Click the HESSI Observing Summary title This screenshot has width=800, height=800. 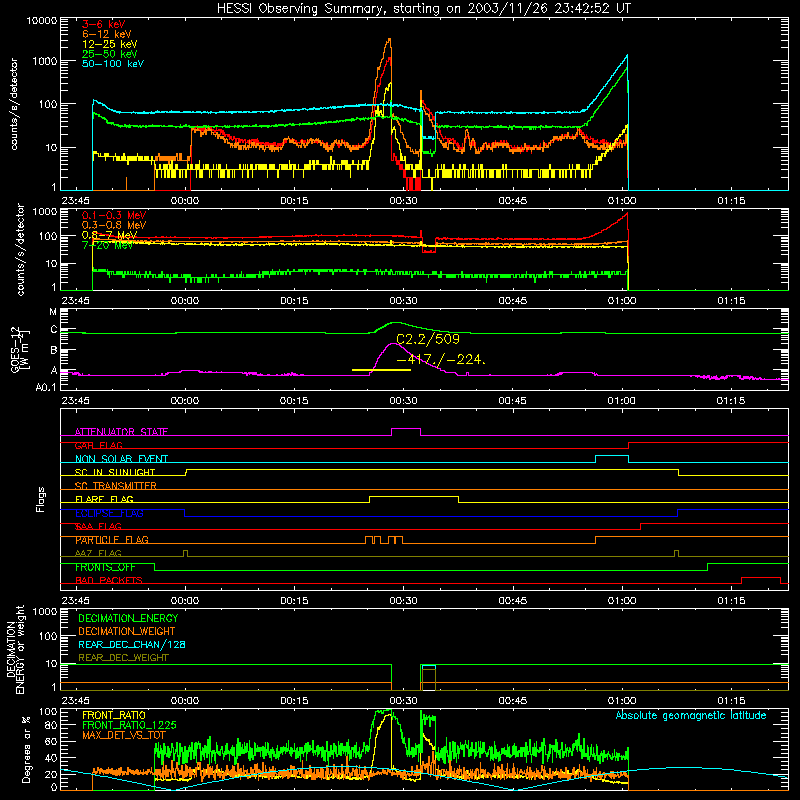[423, 9]
